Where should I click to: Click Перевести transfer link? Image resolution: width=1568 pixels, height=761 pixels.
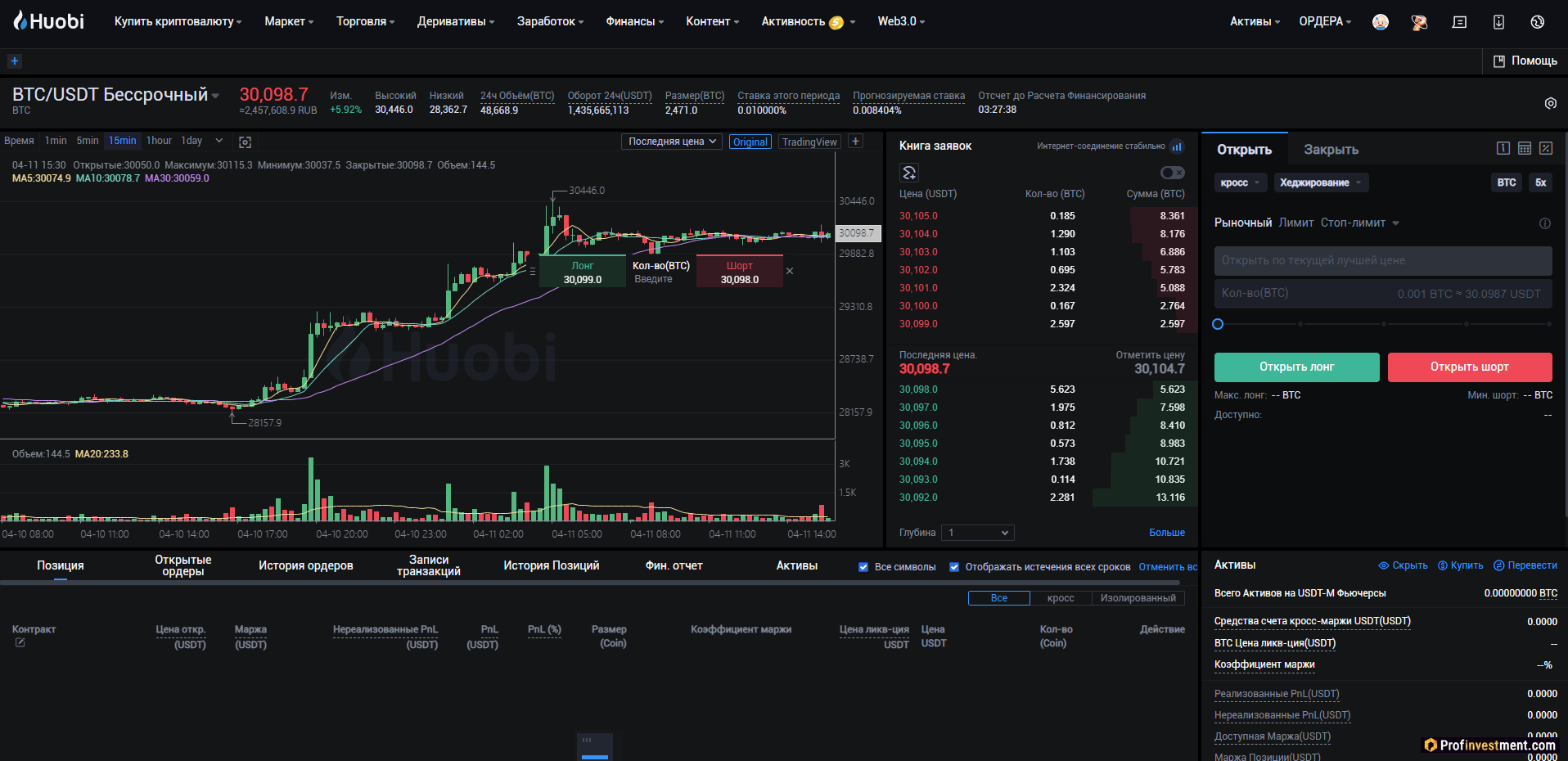click(1525, 565)
